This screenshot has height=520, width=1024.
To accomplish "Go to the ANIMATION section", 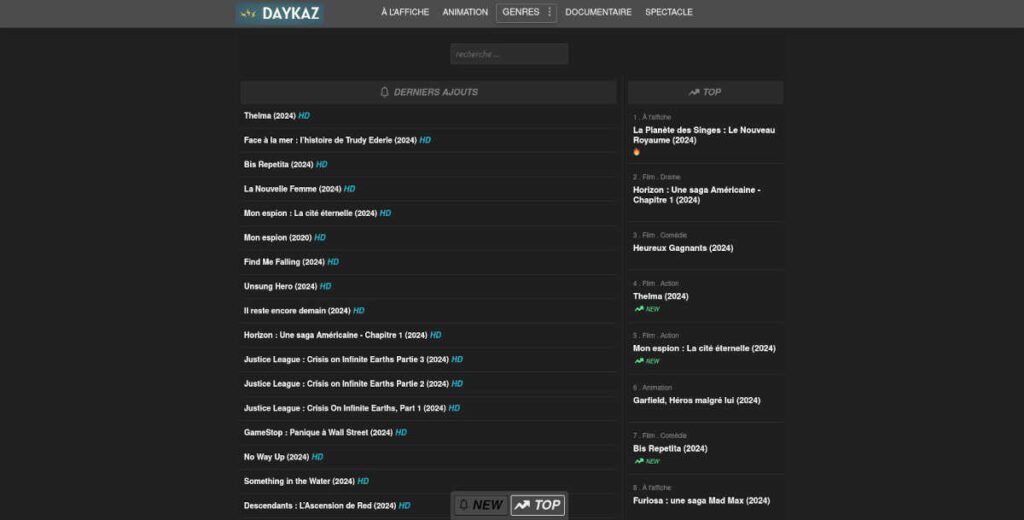I will click(465, 12).
